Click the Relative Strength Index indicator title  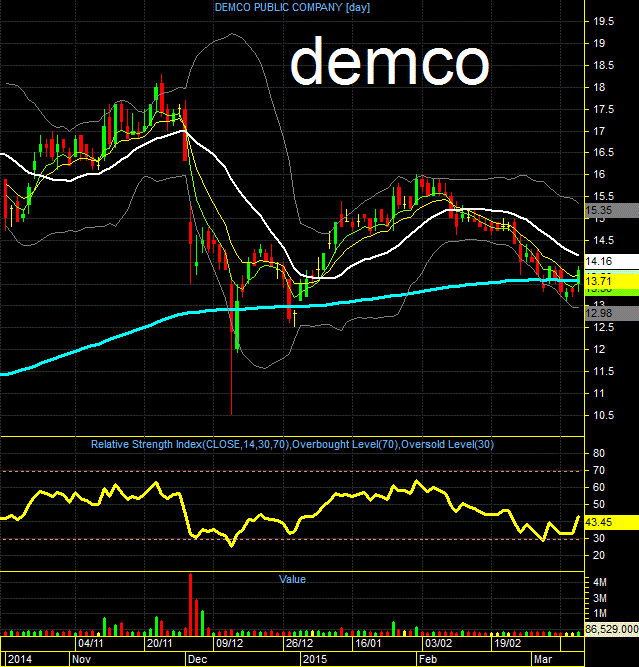(292, 445)
